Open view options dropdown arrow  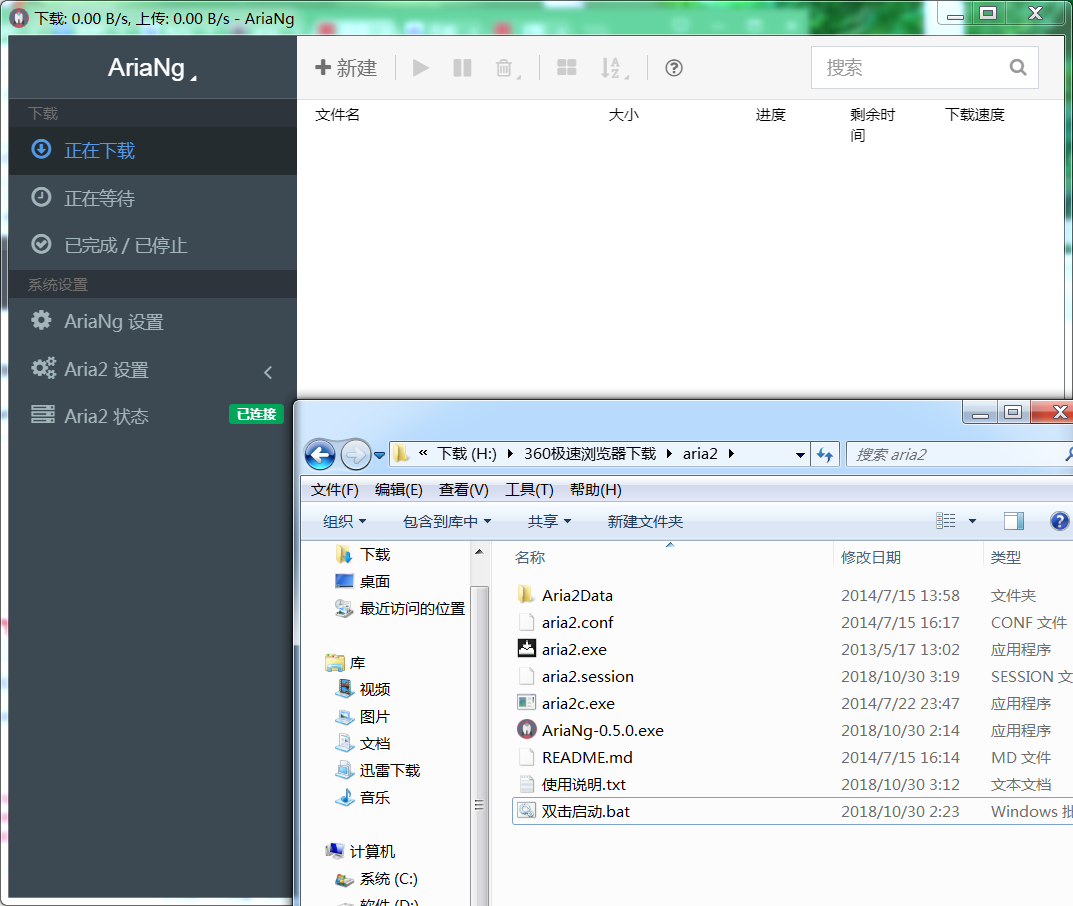point(972,521)
